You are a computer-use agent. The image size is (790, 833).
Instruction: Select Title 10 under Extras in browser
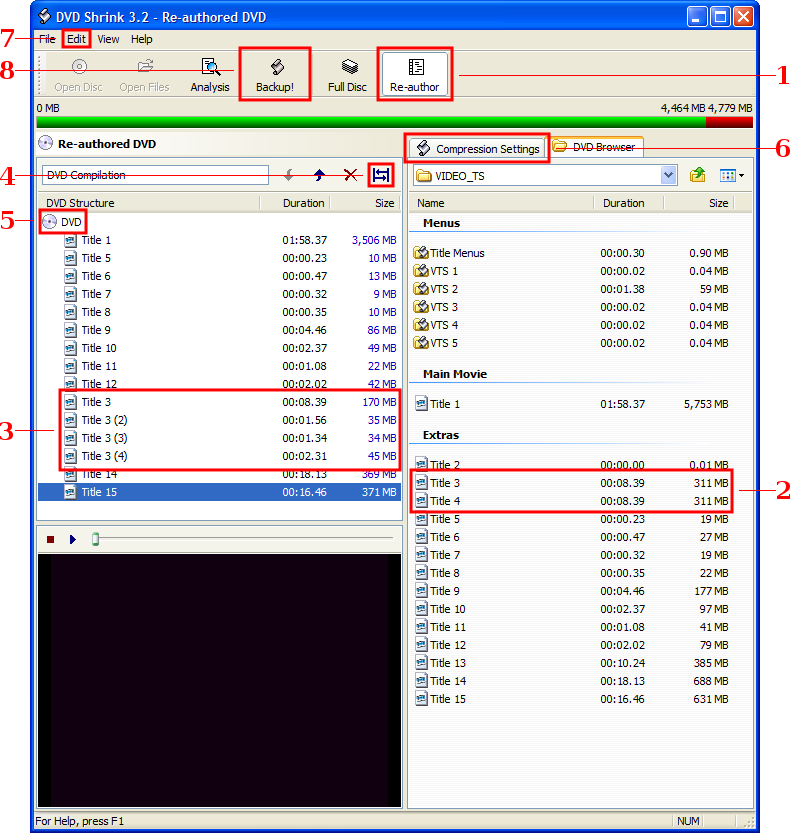pyautogui.click(x=441, y=609)
